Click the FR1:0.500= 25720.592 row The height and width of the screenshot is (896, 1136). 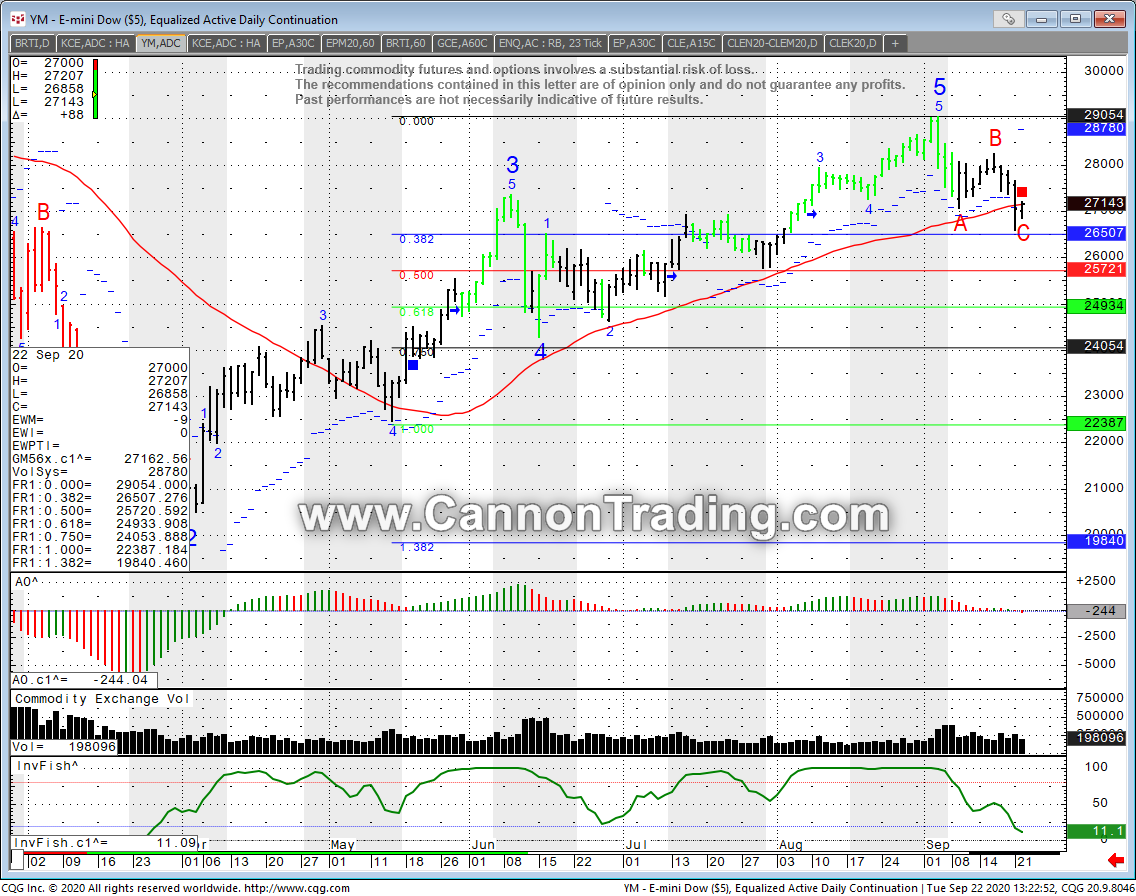(100, 511)
